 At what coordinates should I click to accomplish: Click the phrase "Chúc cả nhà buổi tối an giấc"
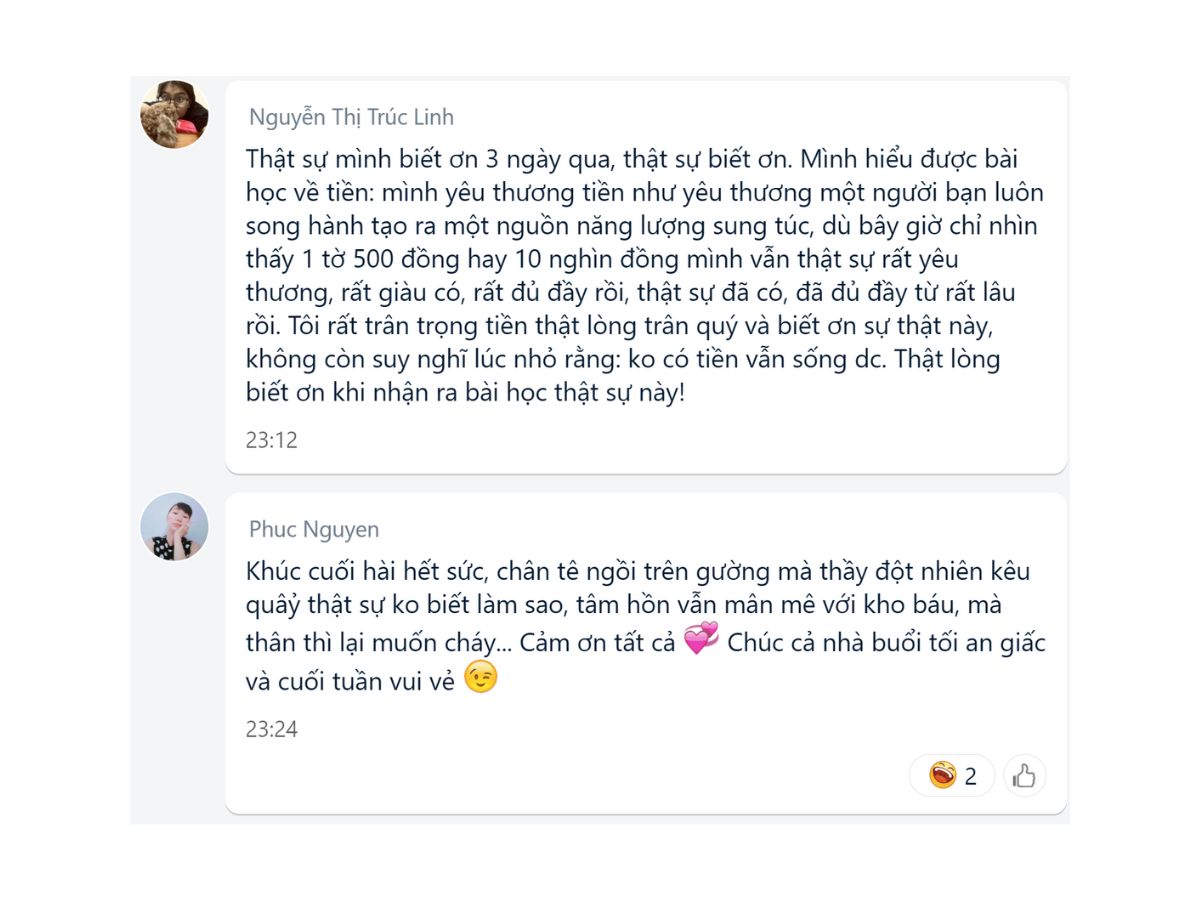coord(886,642)
